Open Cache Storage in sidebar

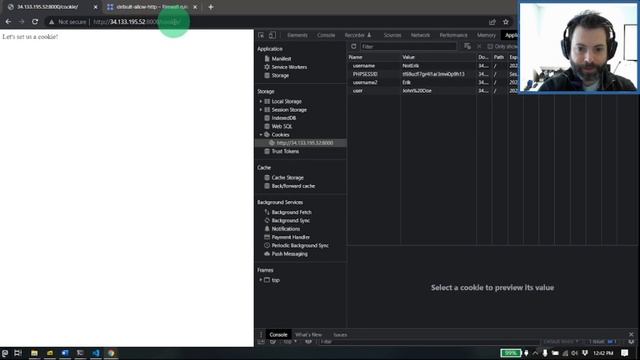[x=287, y=178]
